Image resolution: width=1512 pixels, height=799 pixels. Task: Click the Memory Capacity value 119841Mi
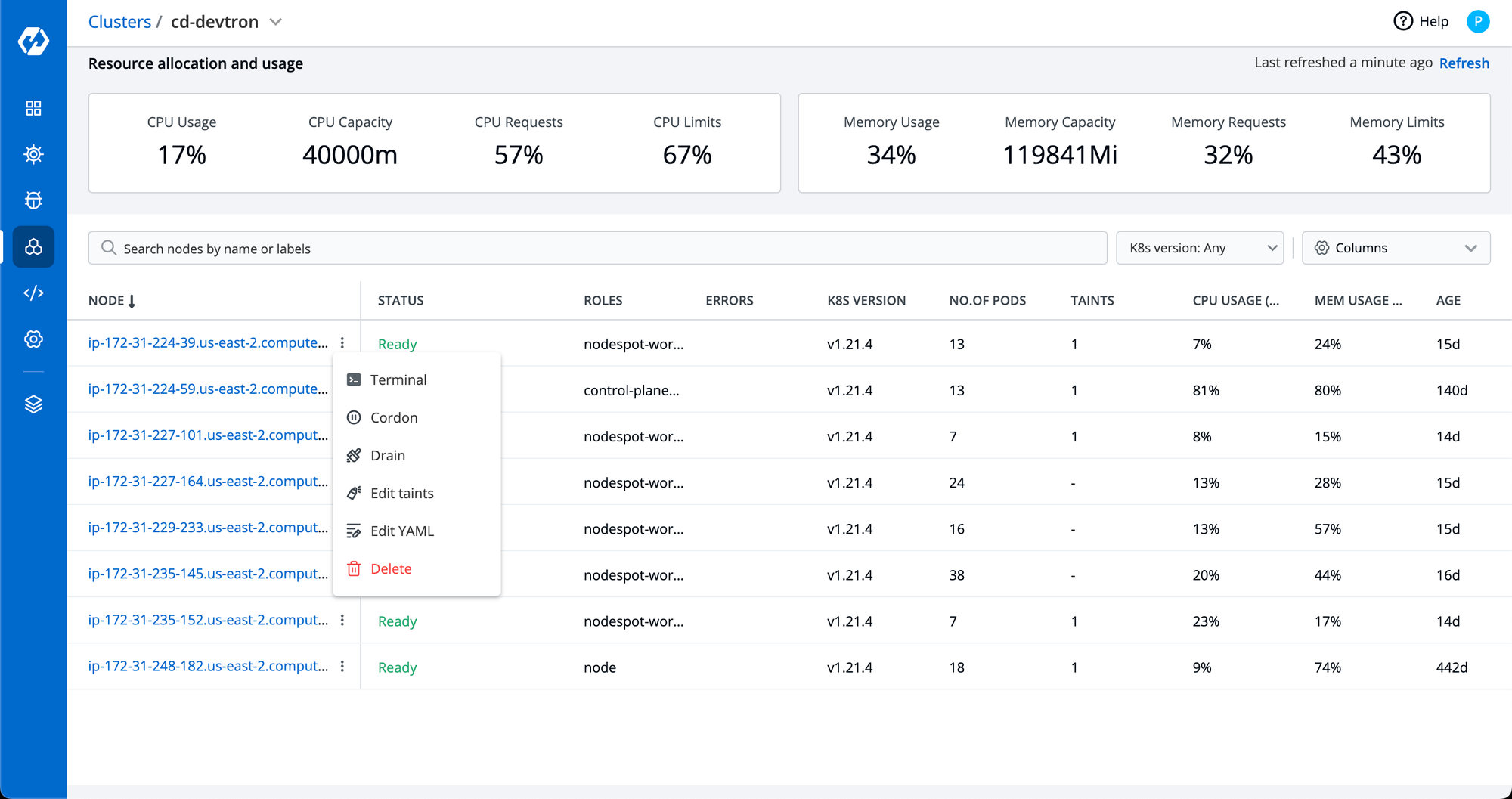[1060, 155]
